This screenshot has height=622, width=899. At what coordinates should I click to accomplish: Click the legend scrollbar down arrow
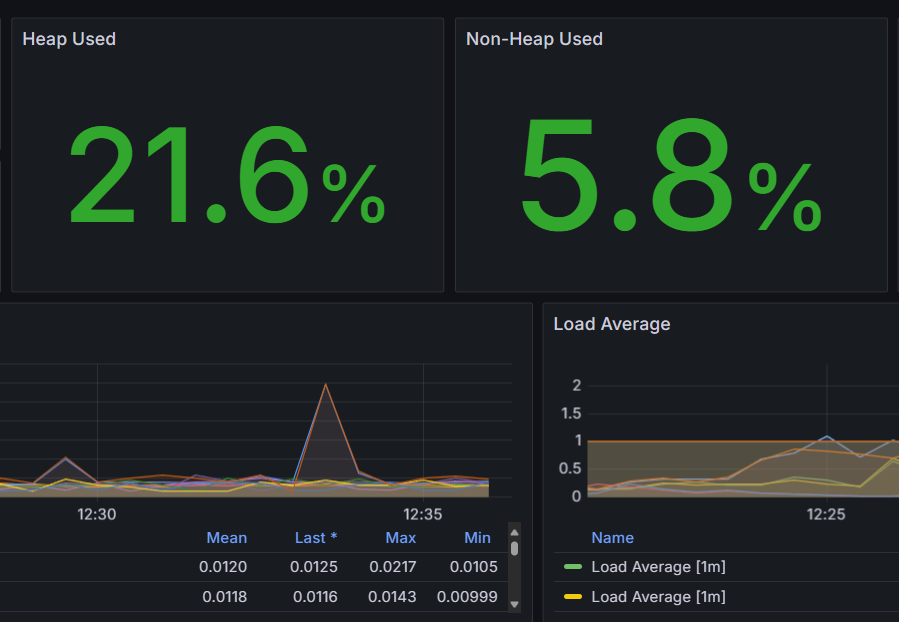(514, 604)
